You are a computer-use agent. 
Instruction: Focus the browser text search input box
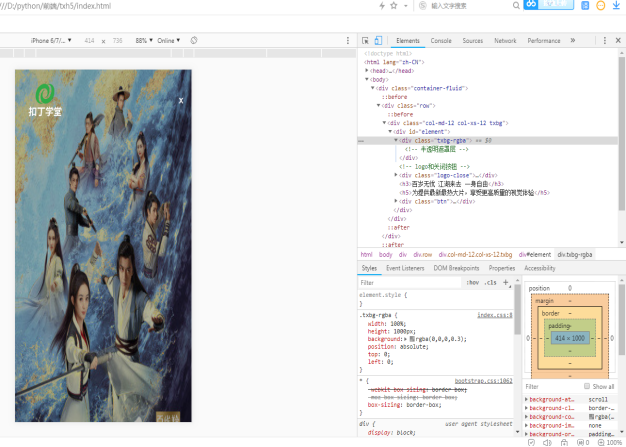pos(469,6)
